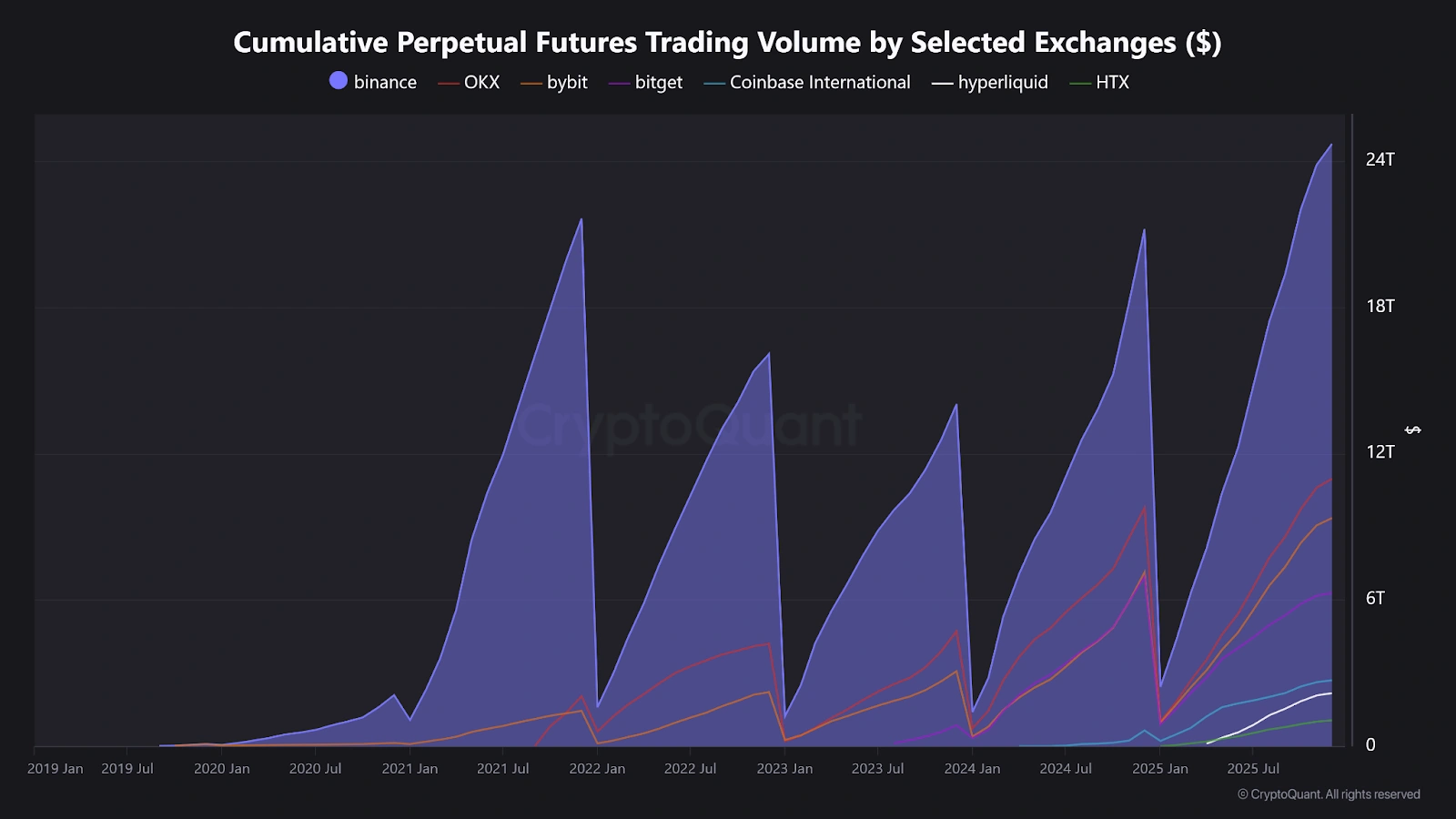Click the 18T y-axis label

(x=1380, y=306)
